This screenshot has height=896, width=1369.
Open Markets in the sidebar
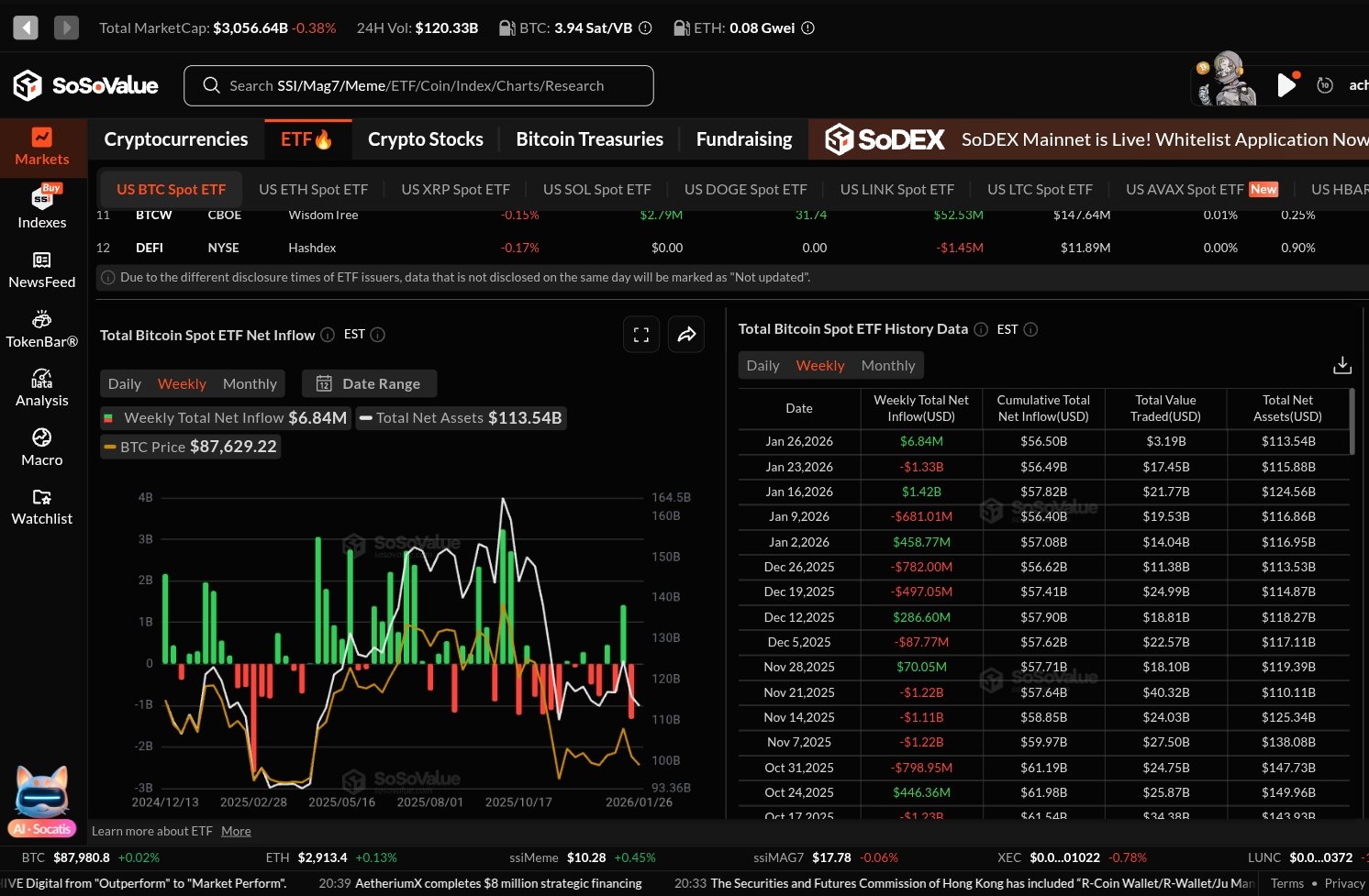(x=42, y=147)
